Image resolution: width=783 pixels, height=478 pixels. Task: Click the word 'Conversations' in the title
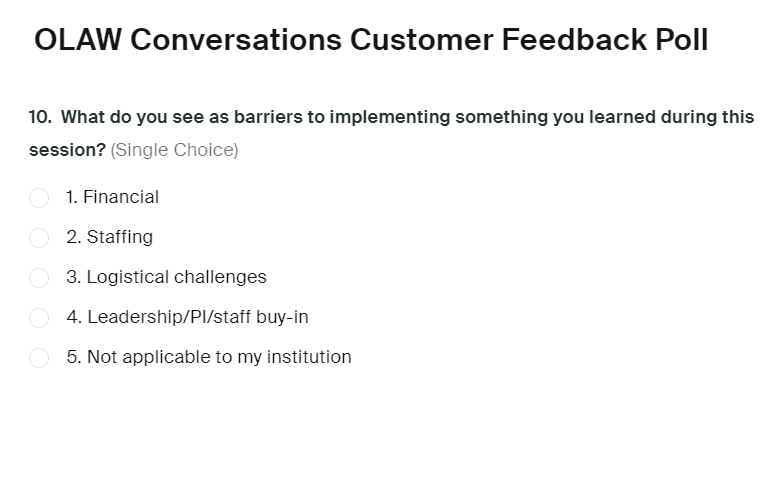click(x=236, y=40)
